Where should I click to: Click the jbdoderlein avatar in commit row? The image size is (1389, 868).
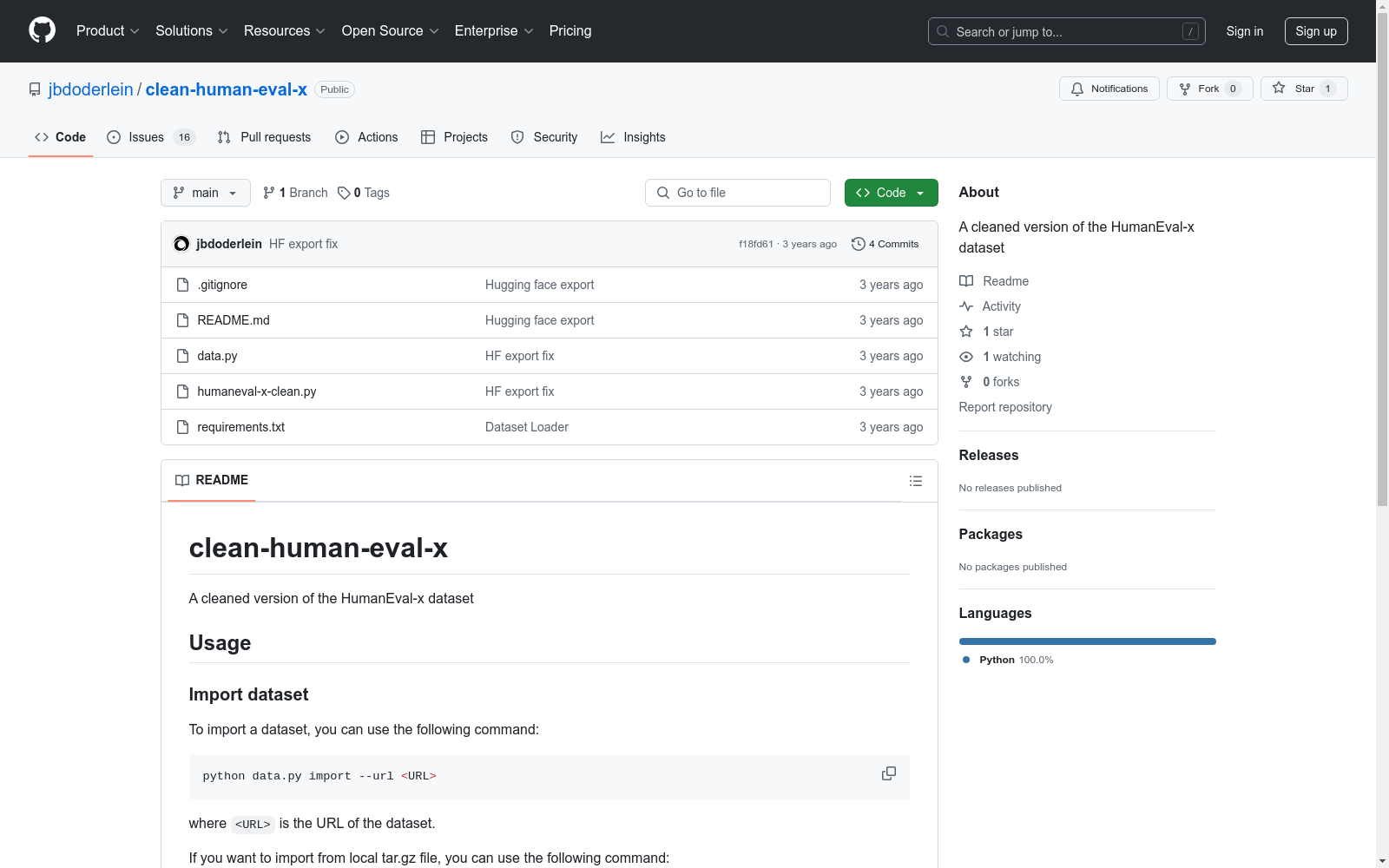pos(181,244)
